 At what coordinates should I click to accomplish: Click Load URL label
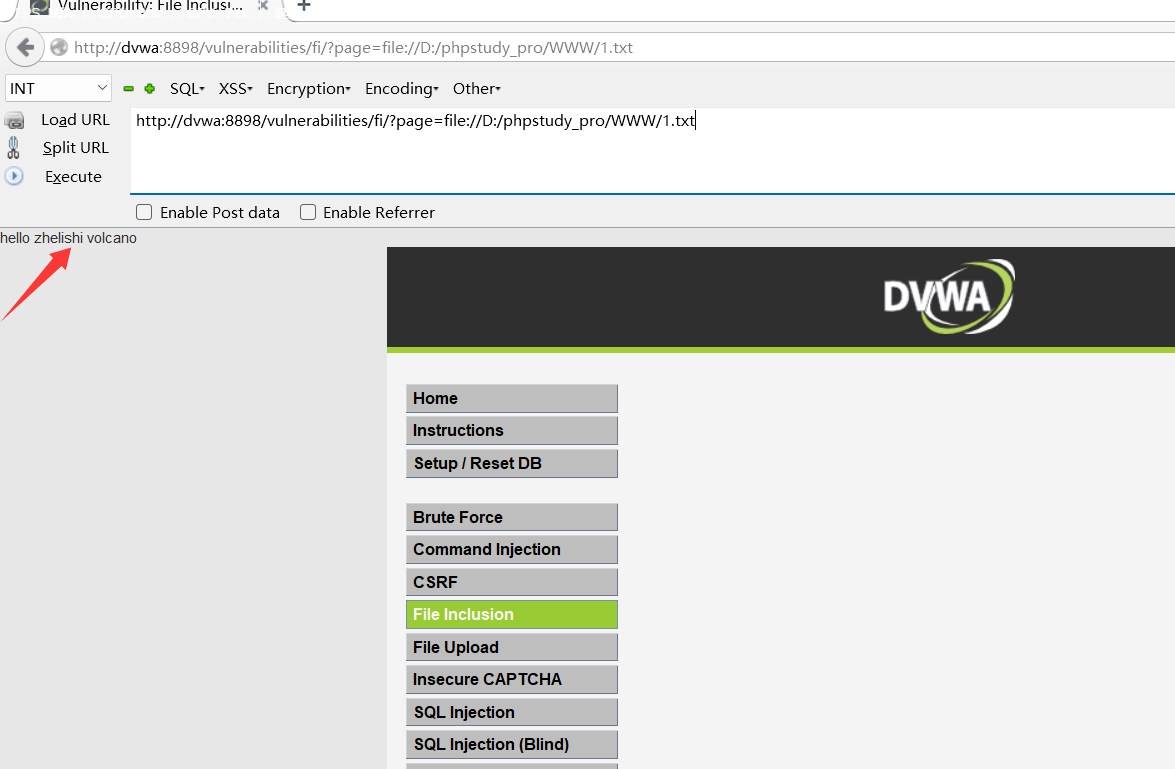coord(75,120)
